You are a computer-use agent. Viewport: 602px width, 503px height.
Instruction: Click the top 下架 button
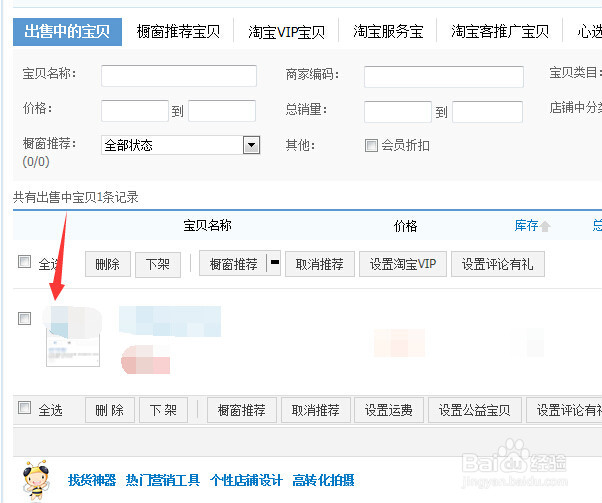[158, 264]
